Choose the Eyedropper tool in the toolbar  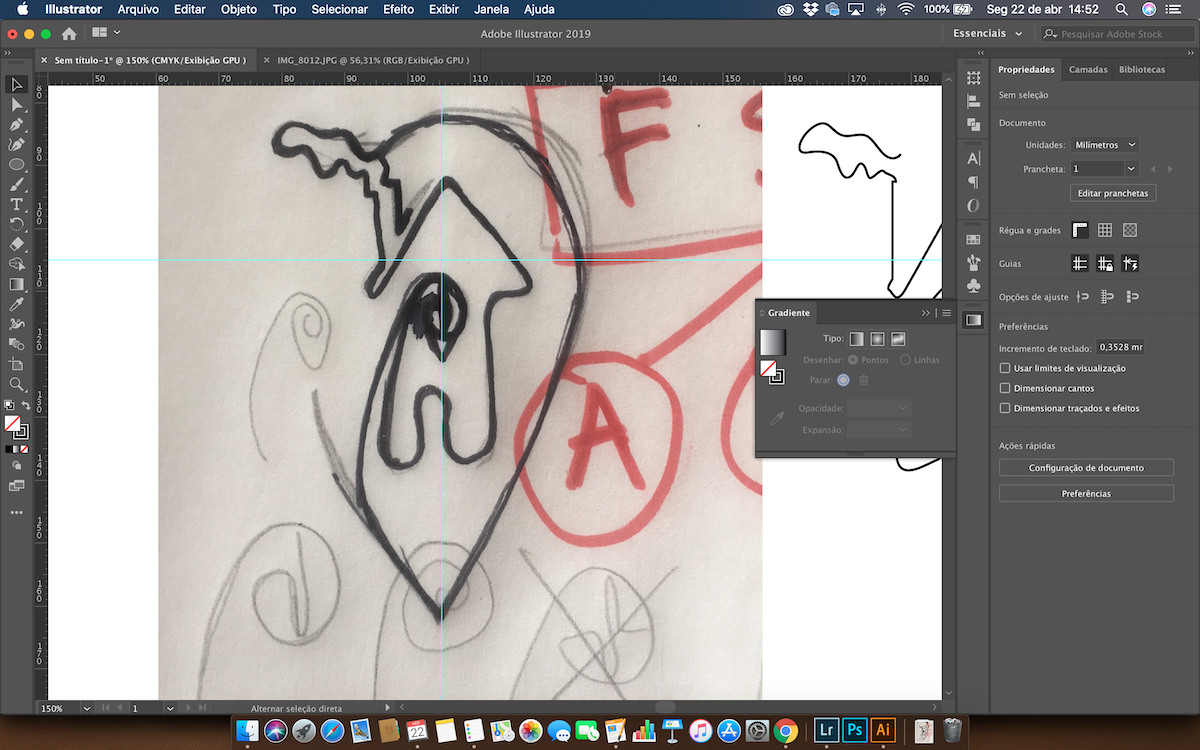(x=16, y=304)
